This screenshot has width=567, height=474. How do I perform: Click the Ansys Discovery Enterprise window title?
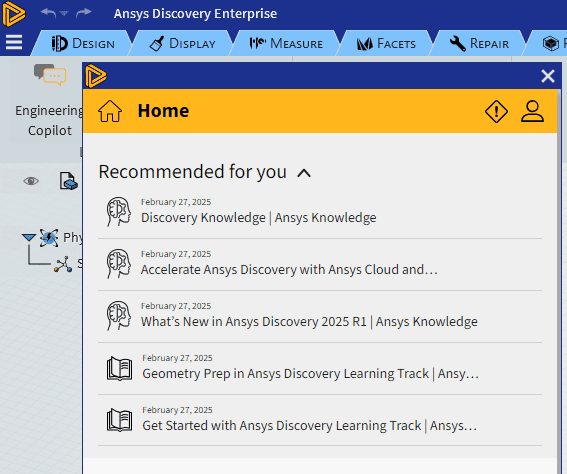tap(195, 14)
